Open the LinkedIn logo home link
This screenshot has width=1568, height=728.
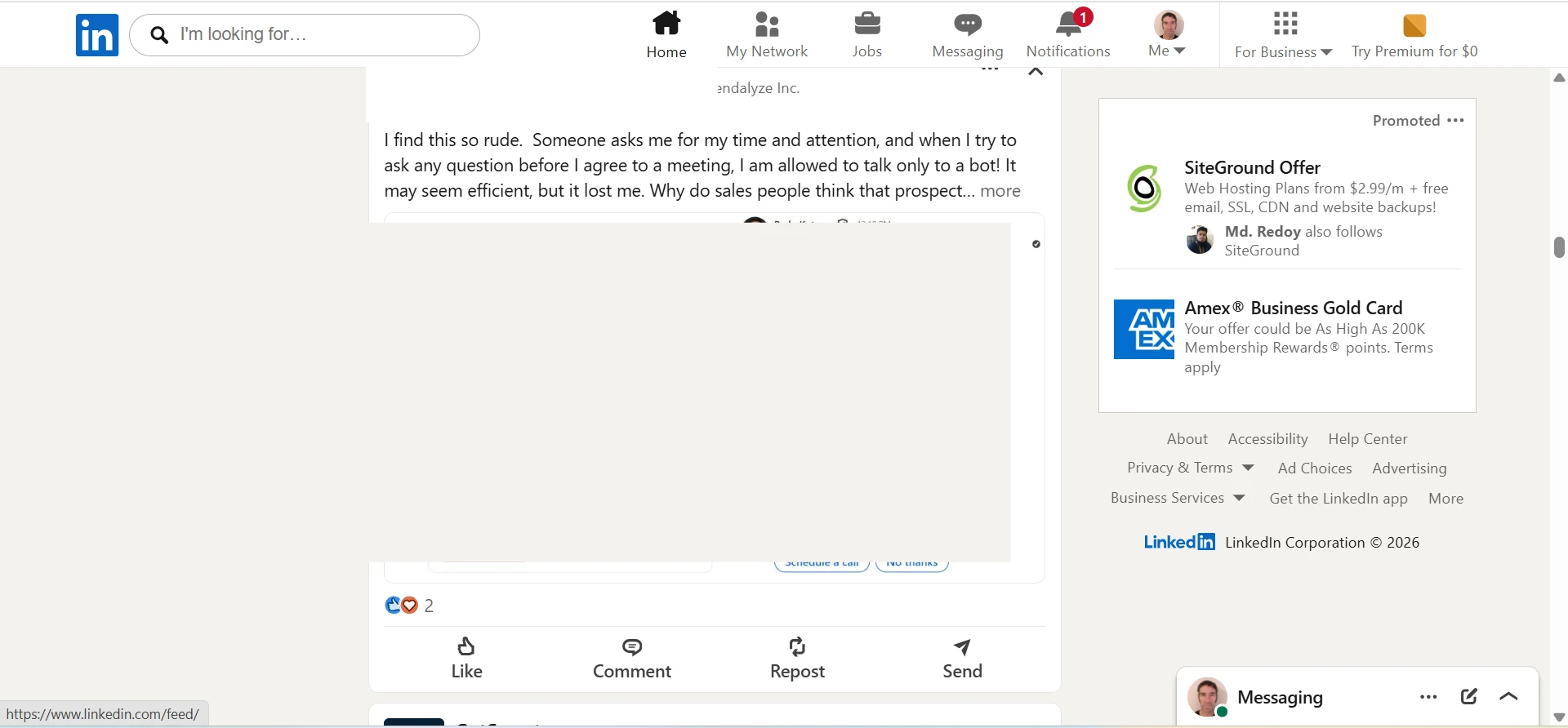point(97,35)
